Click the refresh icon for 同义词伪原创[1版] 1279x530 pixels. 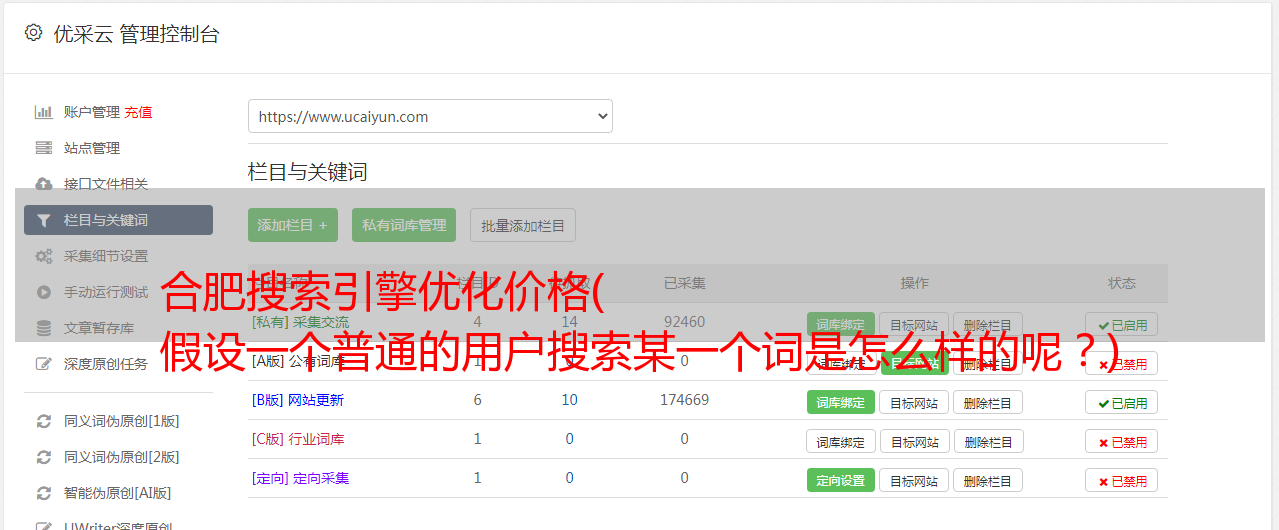tap(44, 421)
